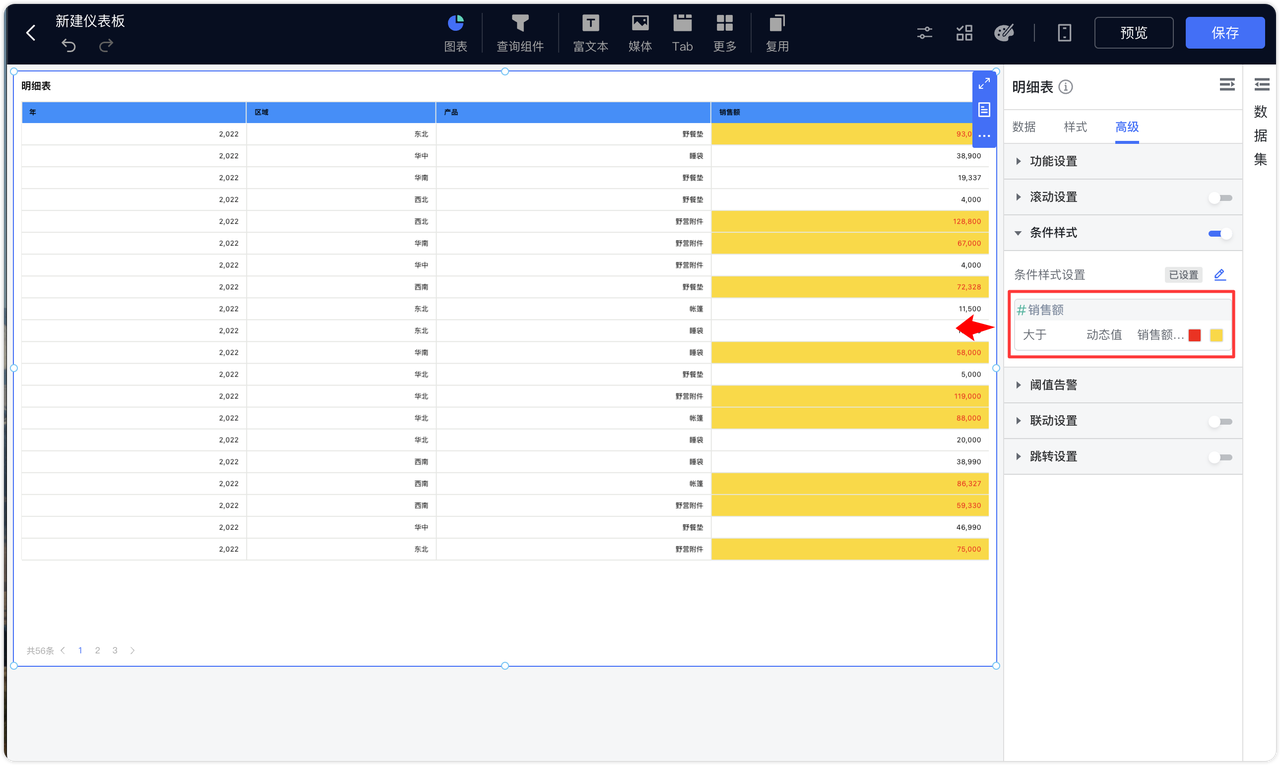The height and width of the screenshot is (765, 1280).
Task: Open the 复用 reuse option
Action: click(777, 33)
